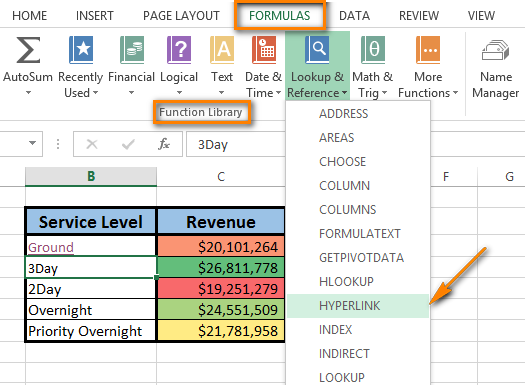Collapse the Lookup & Reference dropdown arrow

pos(345,92)
